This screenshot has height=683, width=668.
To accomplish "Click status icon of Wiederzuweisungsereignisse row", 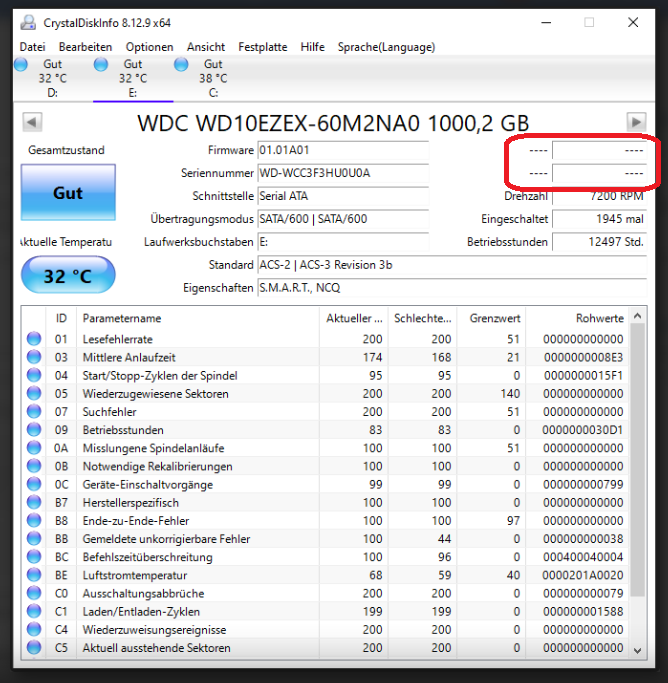I will (34, 629).
